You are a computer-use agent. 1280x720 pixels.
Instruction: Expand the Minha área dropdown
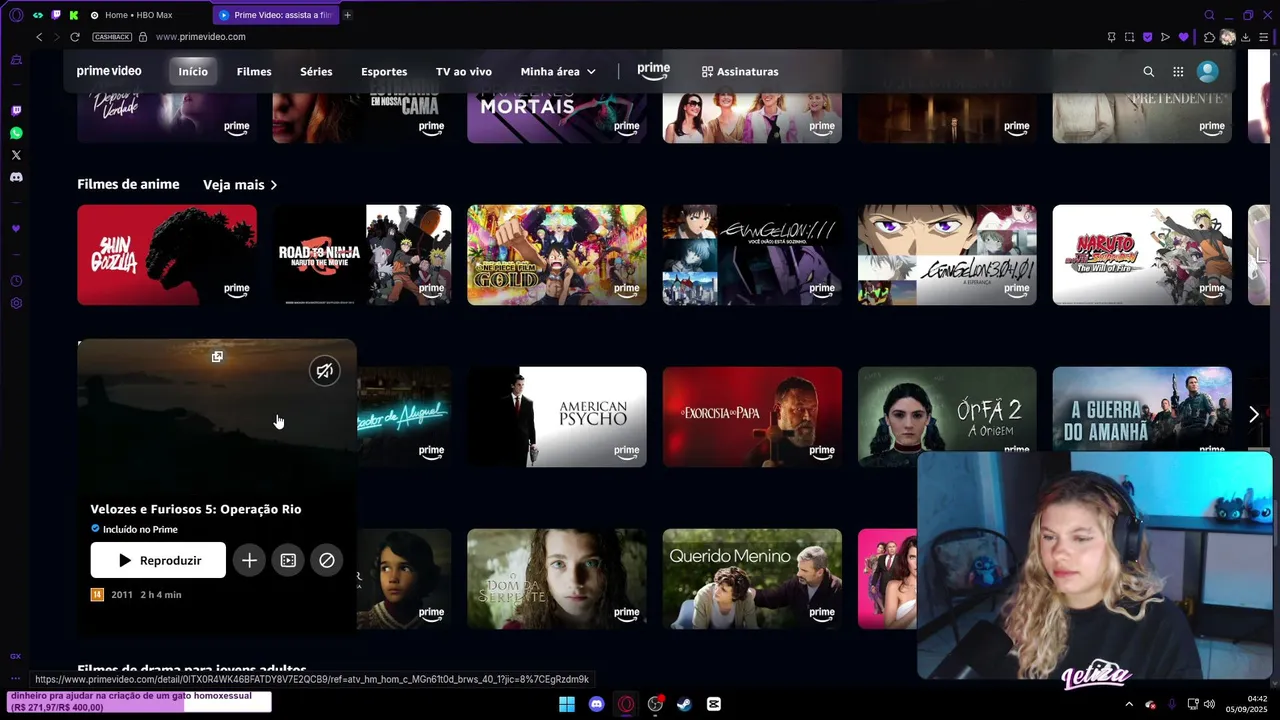558,72
